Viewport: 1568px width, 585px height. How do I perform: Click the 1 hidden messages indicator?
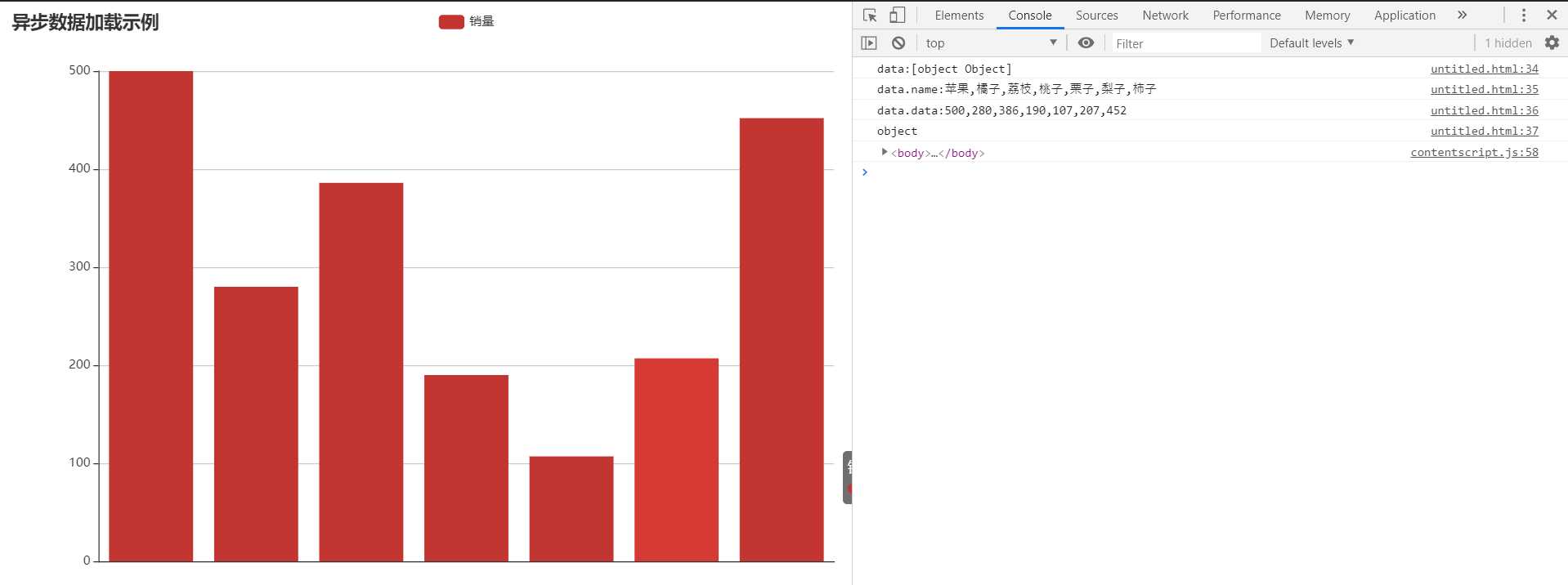[x=1508, y=43]
